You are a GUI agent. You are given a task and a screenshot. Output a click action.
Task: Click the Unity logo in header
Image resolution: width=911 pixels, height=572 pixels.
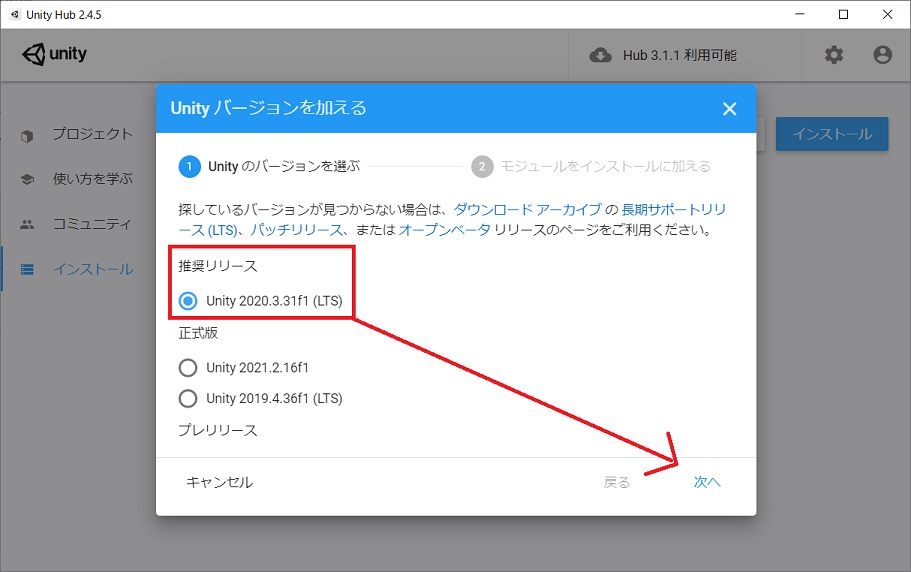click(55, 54)
